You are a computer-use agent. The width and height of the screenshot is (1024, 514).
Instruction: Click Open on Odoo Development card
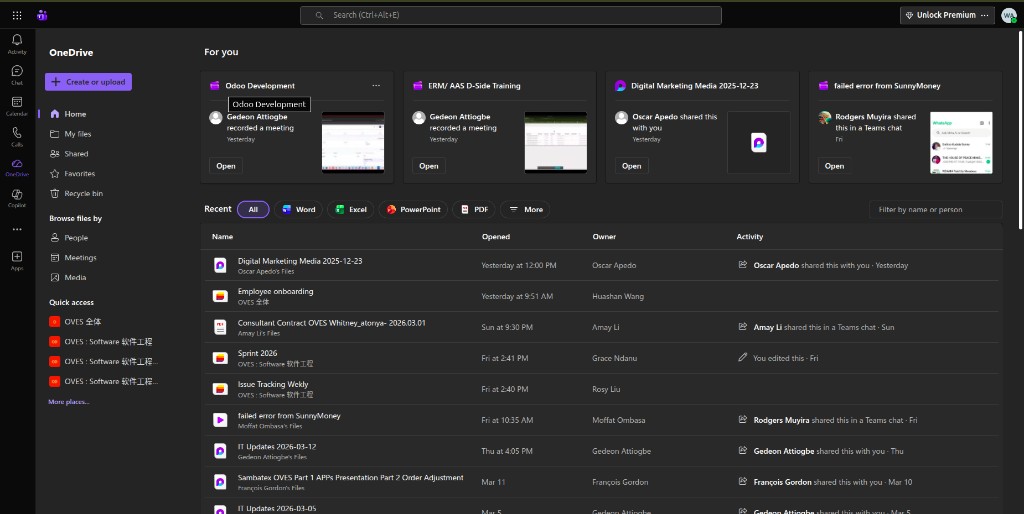coord(226,166)
